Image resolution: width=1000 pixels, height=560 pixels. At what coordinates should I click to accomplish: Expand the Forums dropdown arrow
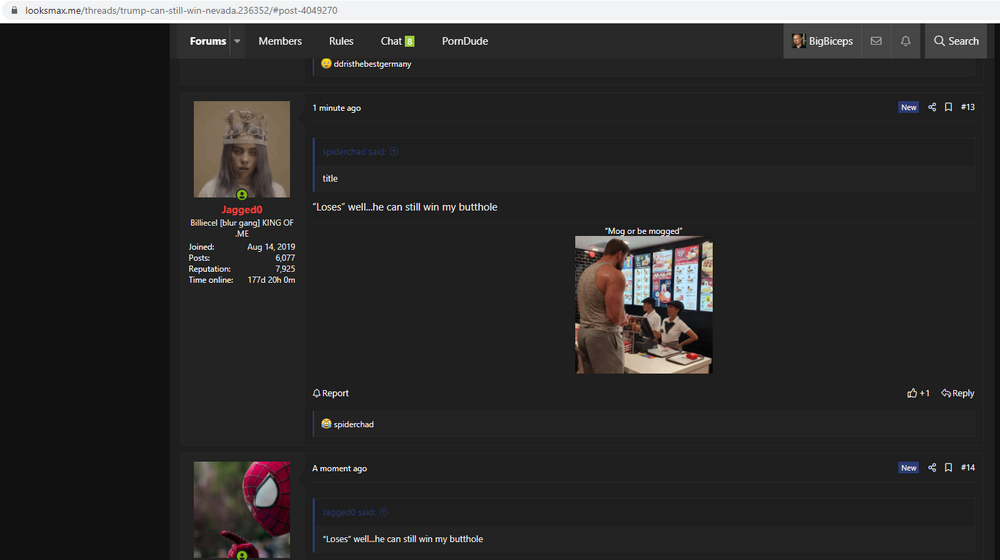pyautogui.click(x=237, y=41)
